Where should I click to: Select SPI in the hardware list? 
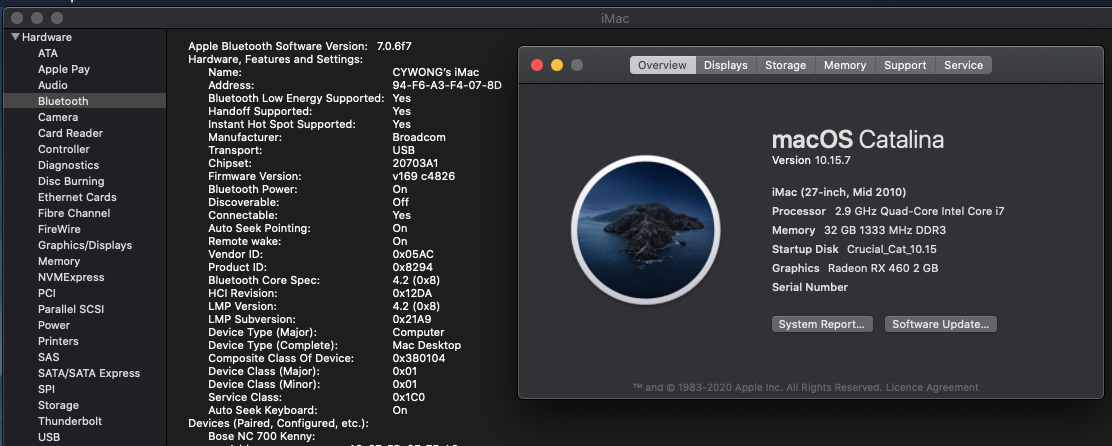point(46,389)
